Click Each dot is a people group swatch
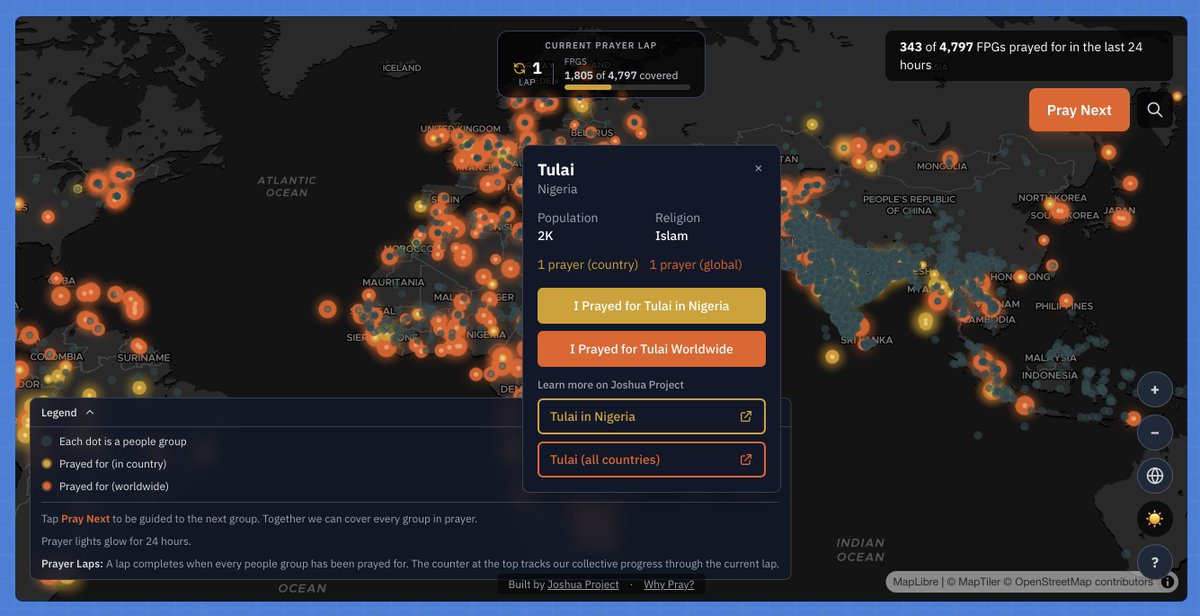This screenshot has width=1200, height=616. tap(47, 441)
